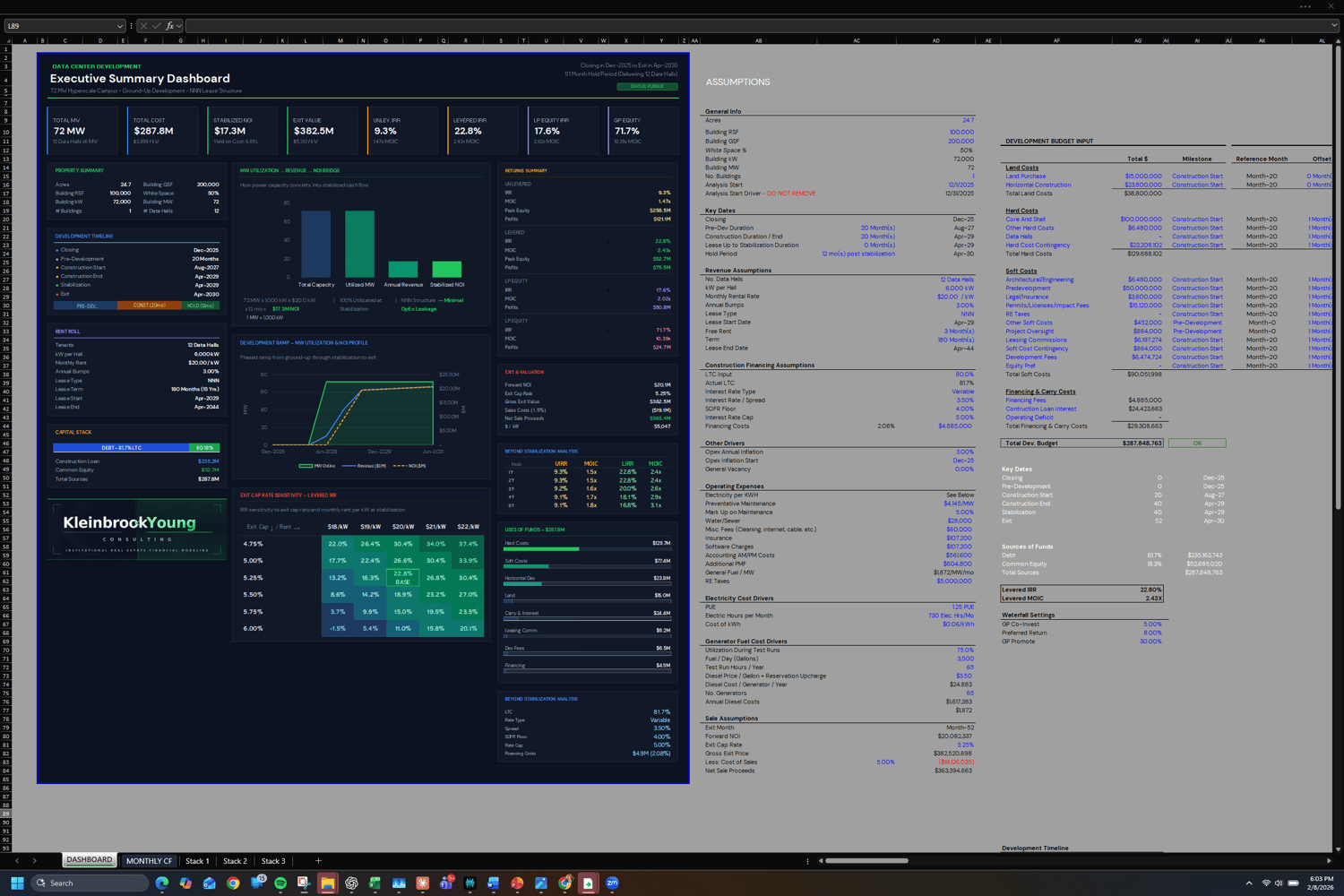
Task: Open Google Chrome from the taskbar
Action: pos(233,883)
